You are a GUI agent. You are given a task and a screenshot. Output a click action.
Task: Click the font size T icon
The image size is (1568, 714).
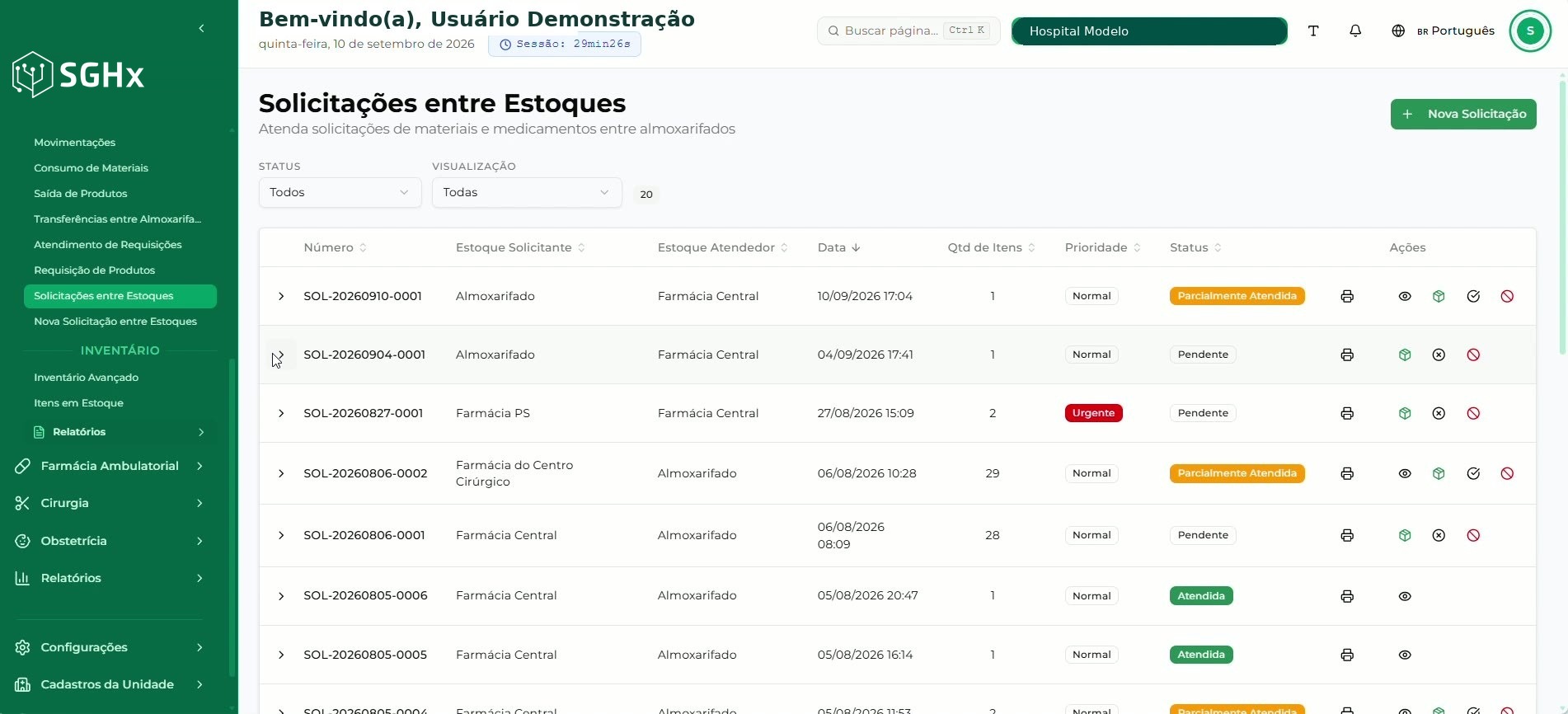[1313, 31]
